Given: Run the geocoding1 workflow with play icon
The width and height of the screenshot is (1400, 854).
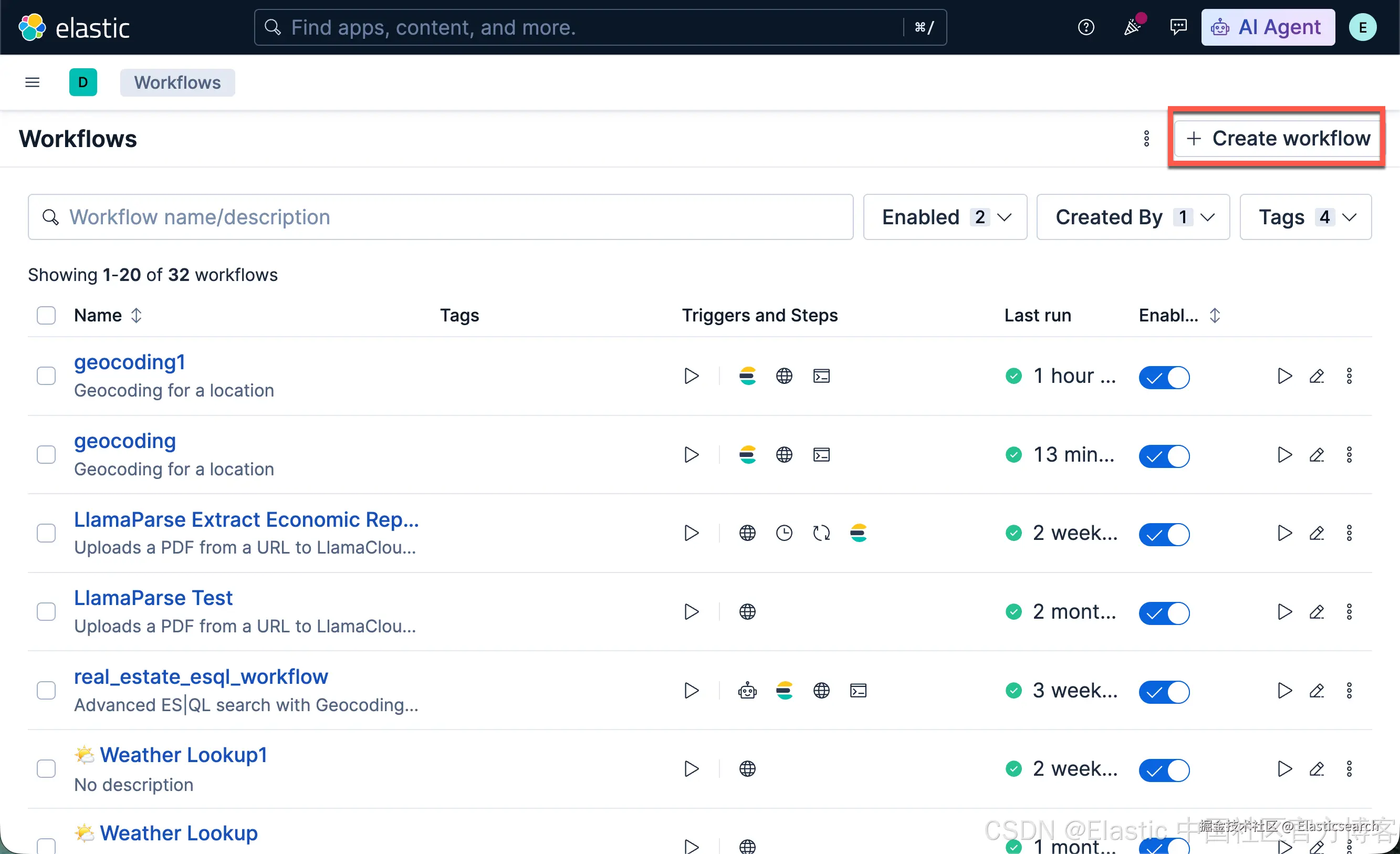Looking at the screenshot, I should click(x=1284, y=376).
